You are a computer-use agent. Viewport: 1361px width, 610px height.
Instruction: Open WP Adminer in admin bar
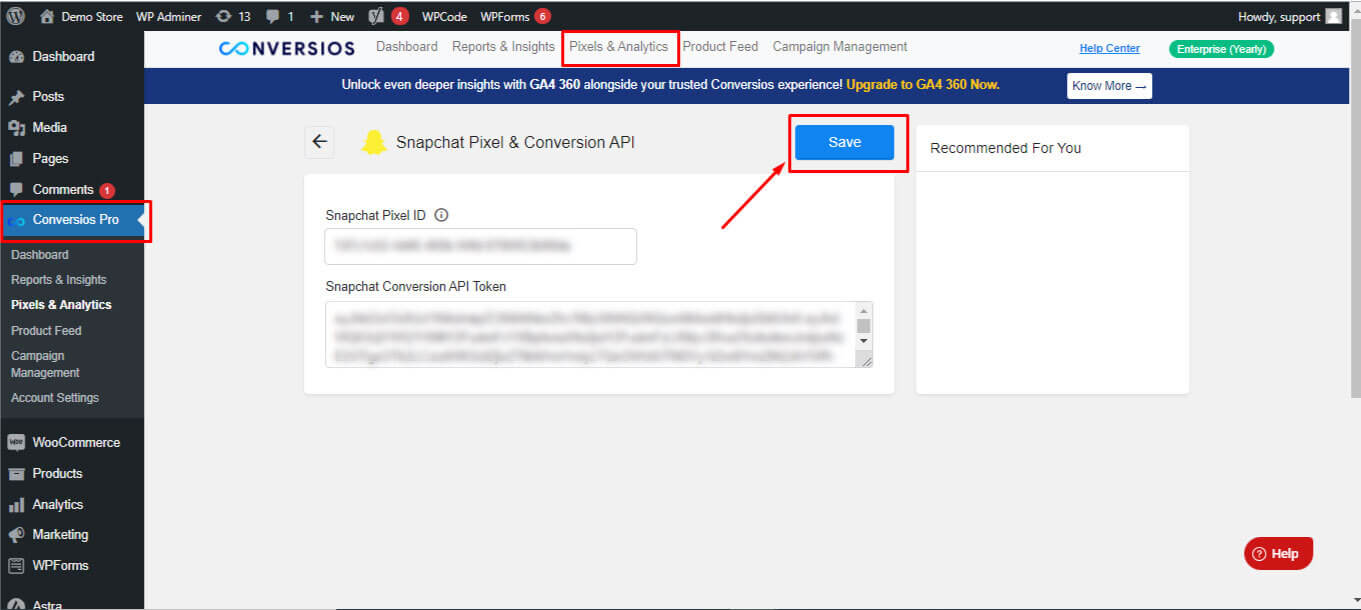[x=168, y=16]
